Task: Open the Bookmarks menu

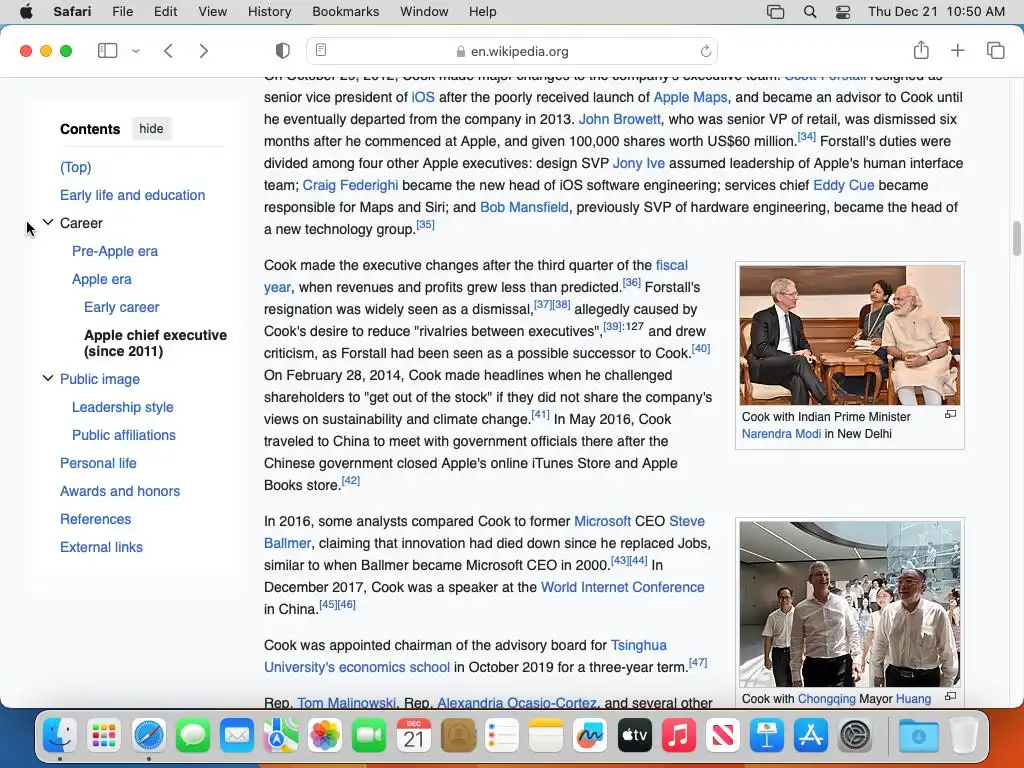Action: 345,12
